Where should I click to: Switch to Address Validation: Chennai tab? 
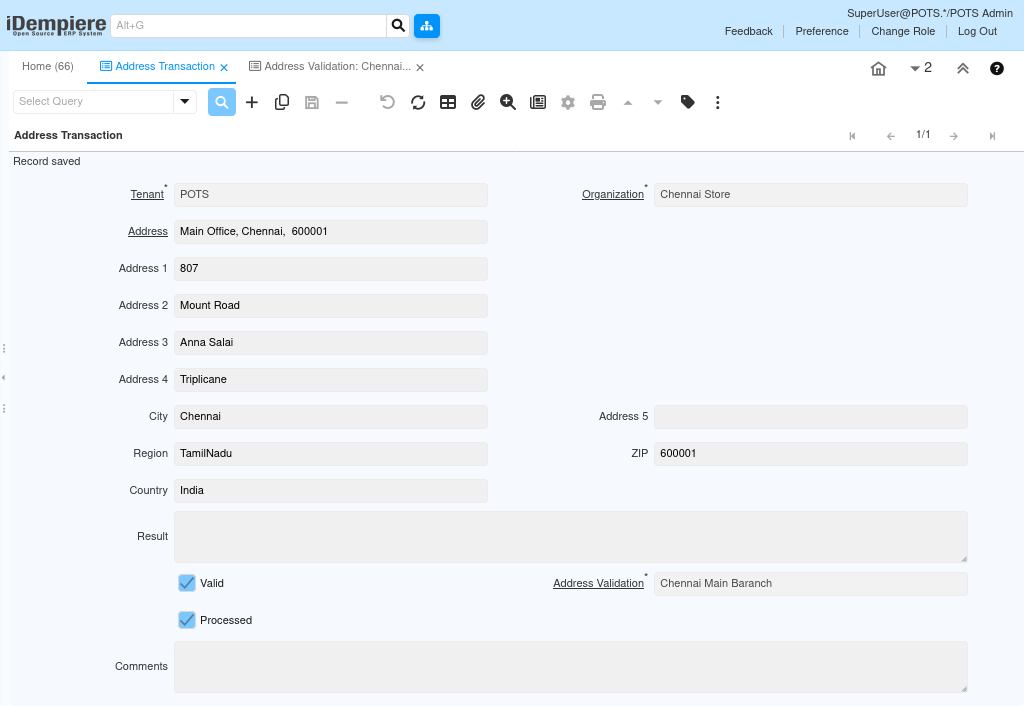pyautogui.click(x=338, y=67)
